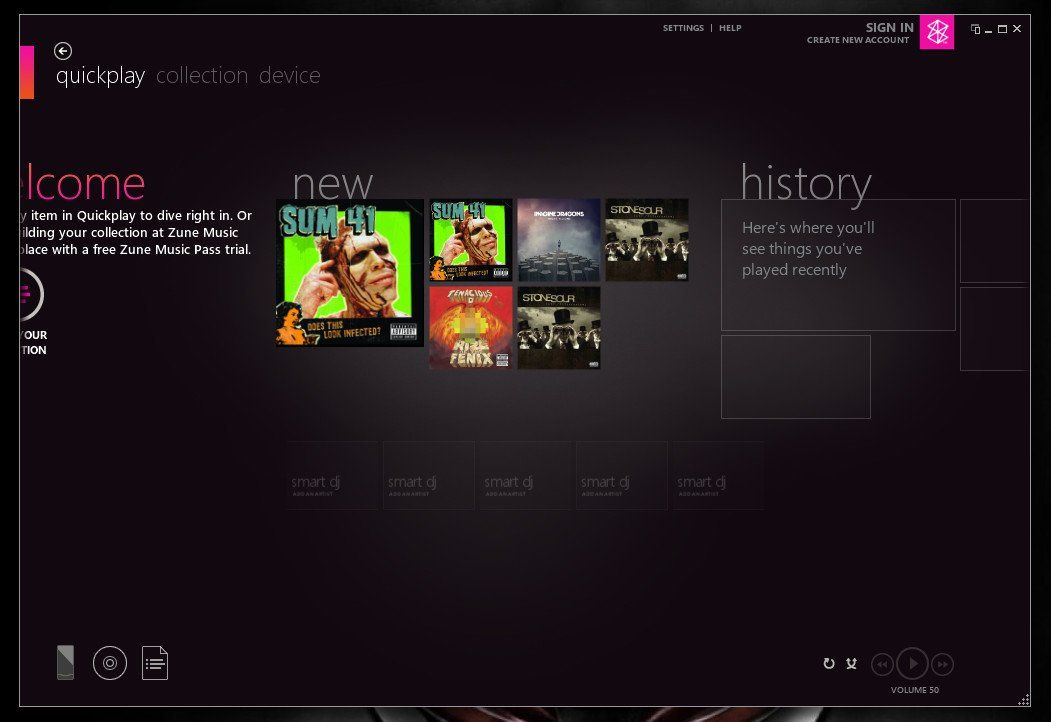
Task: Click the first smart dj tile
Action: tap(332, 475)
